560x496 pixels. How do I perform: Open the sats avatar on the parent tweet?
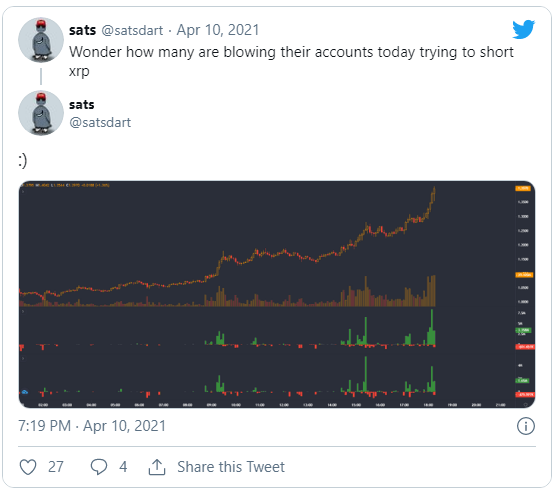coord(41,40)
